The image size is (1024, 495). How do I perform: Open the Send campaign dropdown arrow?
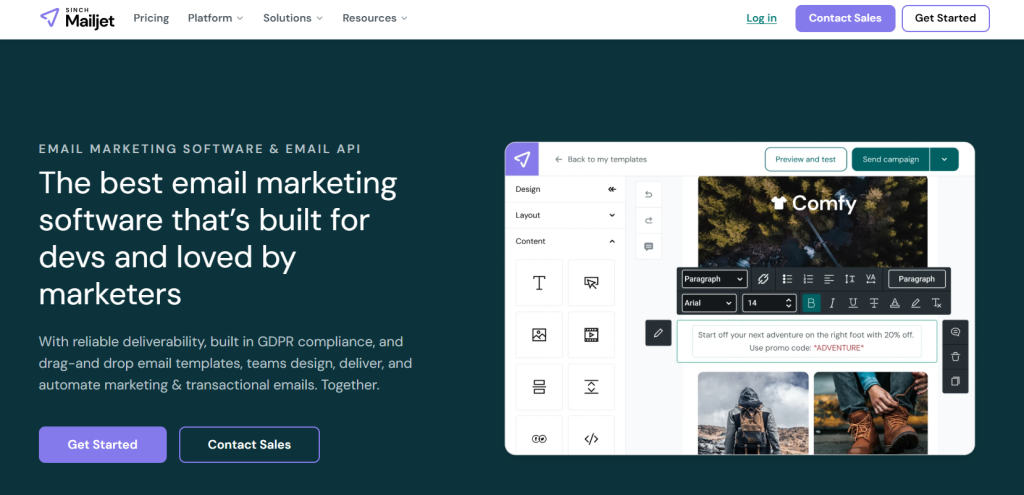click(944, 159)
